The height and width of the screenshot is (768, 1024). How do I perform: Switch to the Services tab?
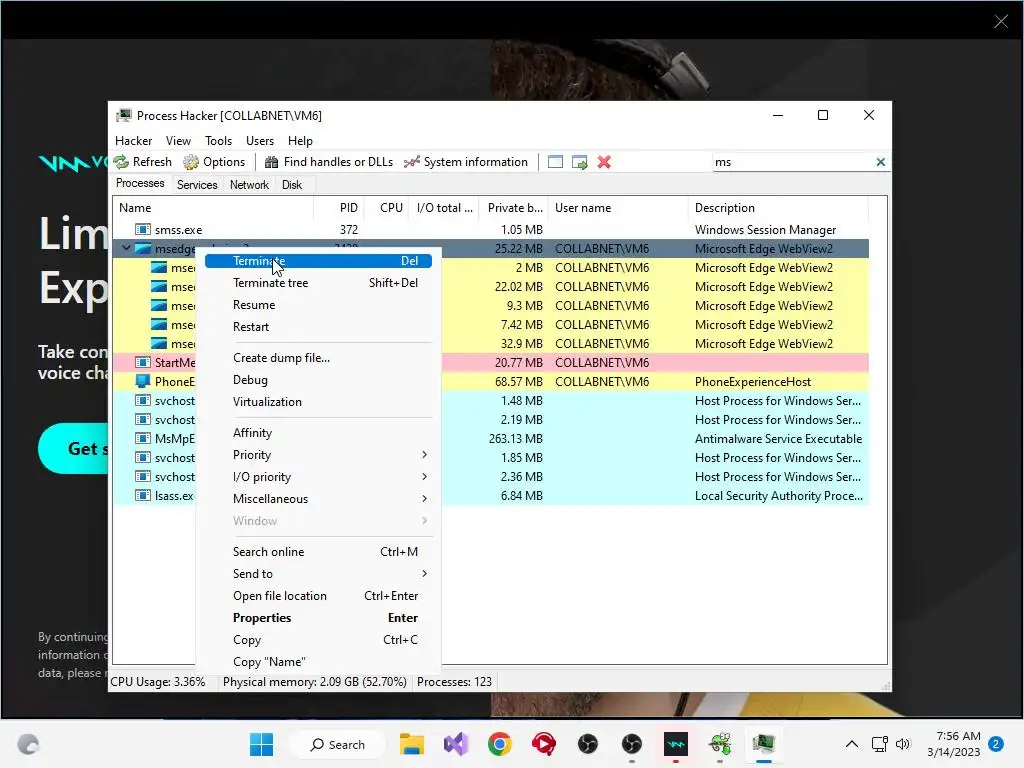(197, 185)
